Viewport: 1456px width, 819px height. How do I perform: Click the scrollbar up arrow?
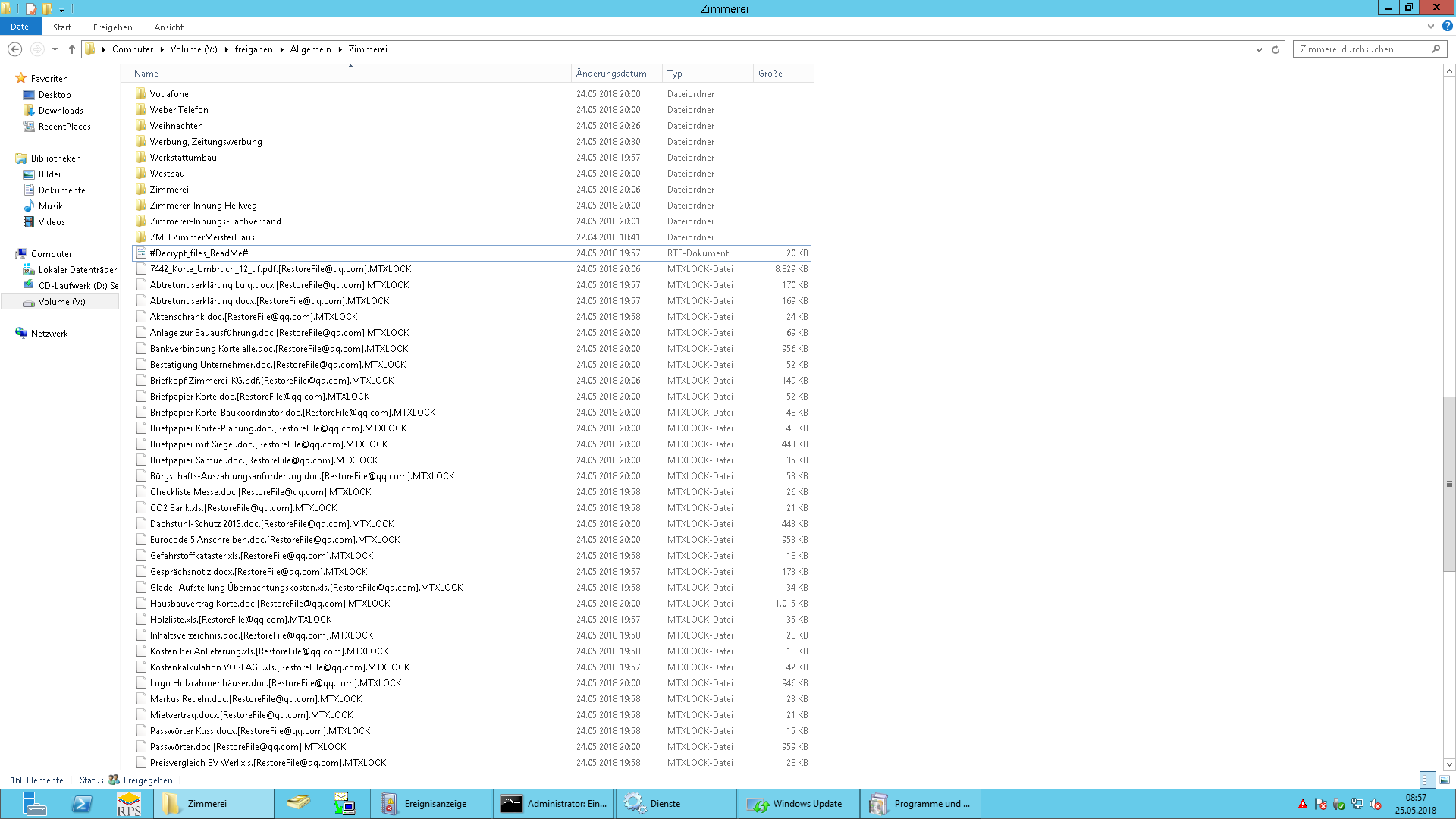click(x=1449, y=71)
